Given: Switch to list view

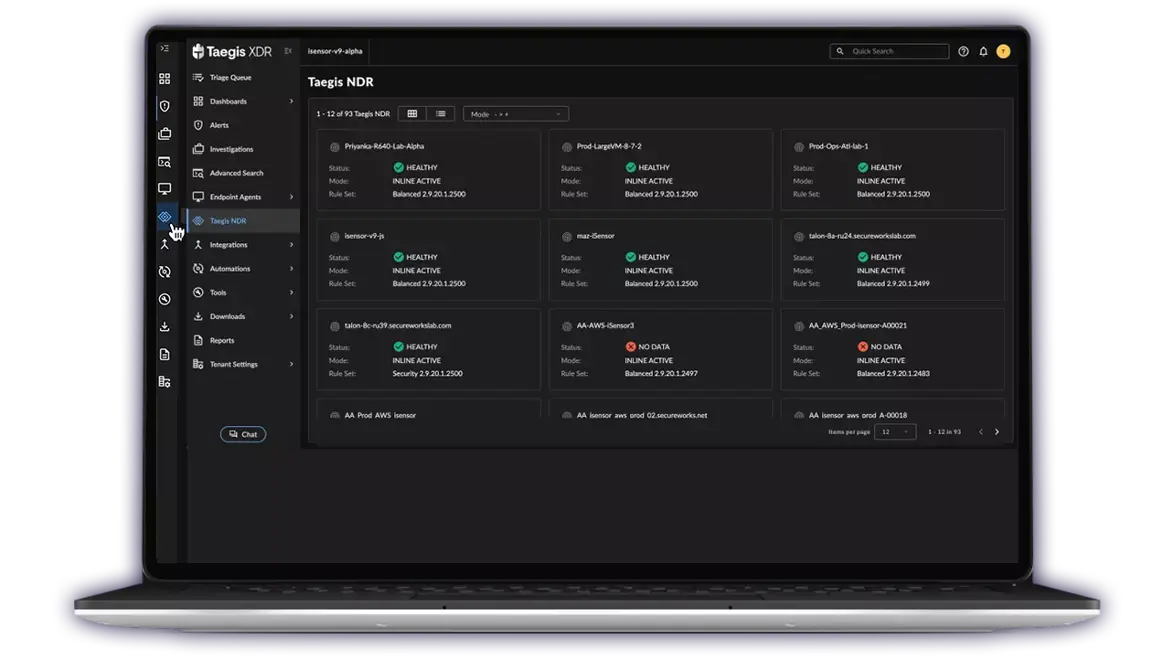Looking at the screenshot, I should pyautogui.click(x=440, y=114).
